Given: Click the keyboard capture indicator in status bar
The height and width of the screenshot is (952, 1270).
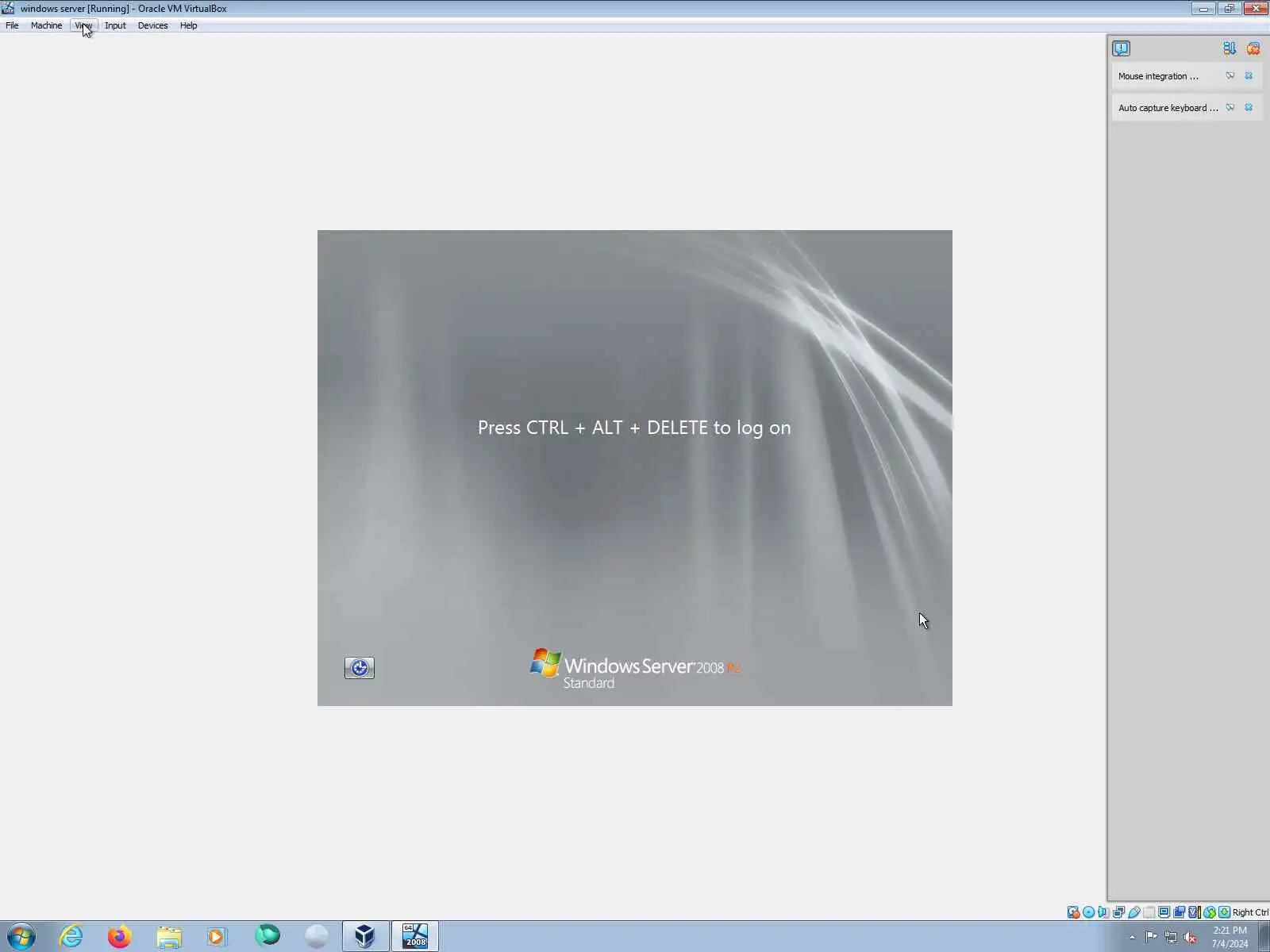Looking at the screenshot, I should coord(1224,912).
